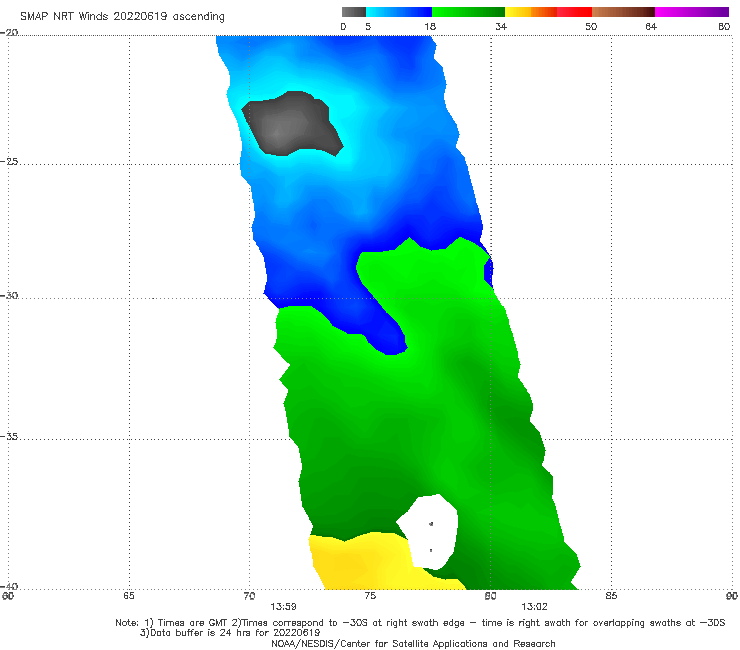
Task: Click the green 18-34 color bar segment
Action: (468, 12)
